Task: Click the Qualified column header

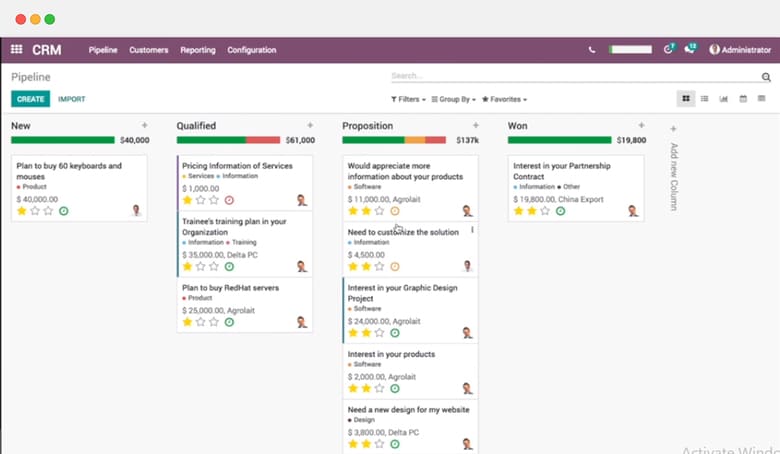Action: tap(196, 126)
